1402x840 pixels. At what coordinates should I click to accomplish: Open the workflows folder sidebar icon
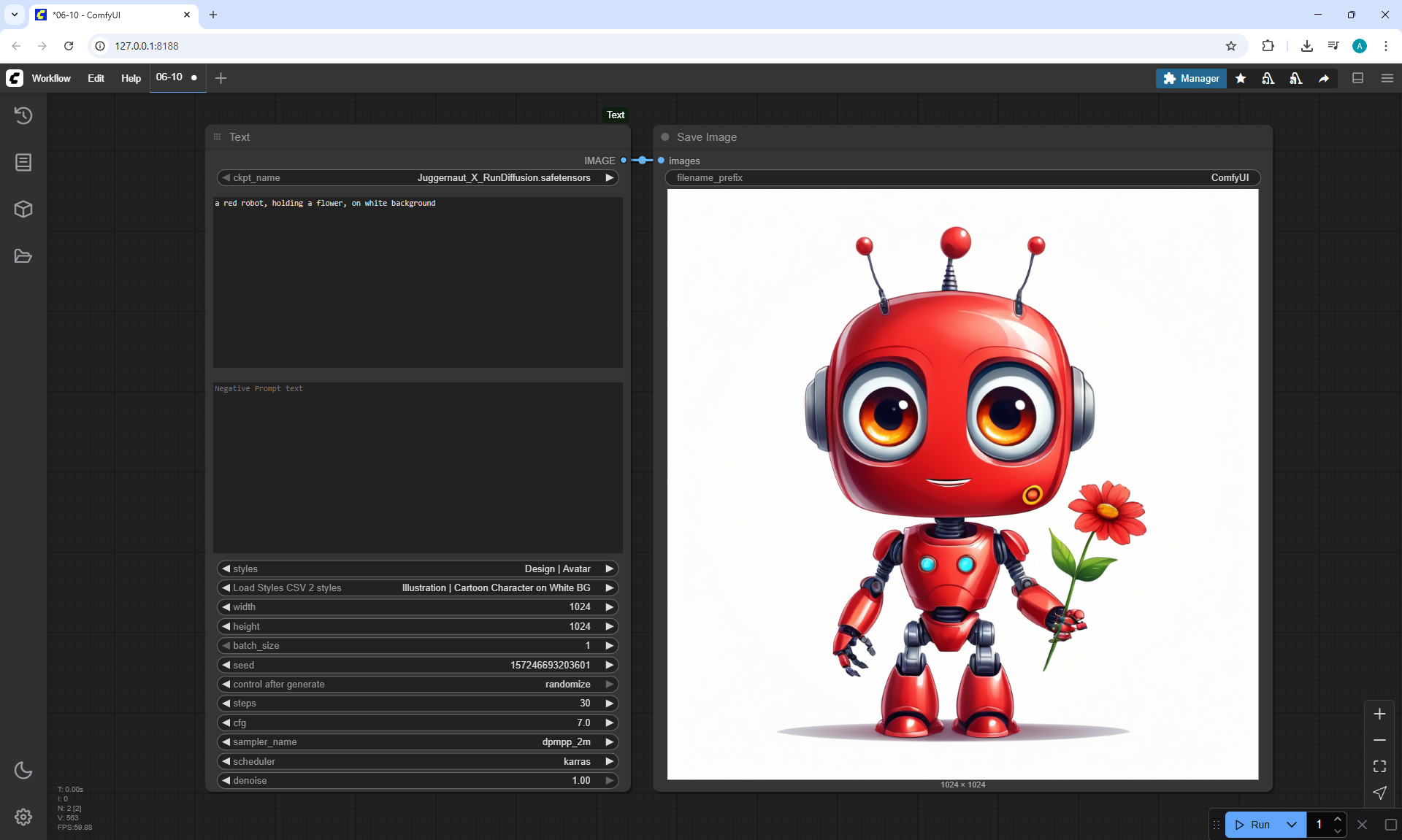click(x=23, y=256)
